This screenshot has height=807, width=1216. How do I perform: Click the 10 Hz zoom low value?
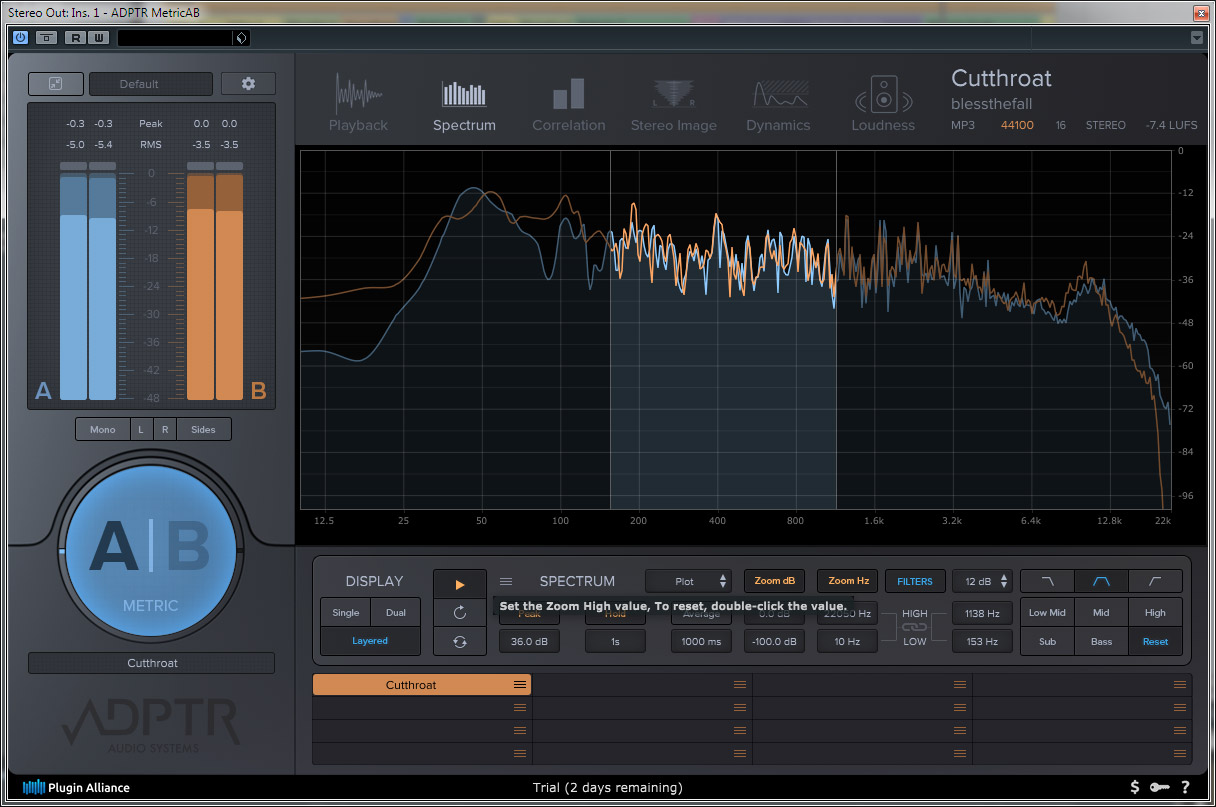click(847, 642)
